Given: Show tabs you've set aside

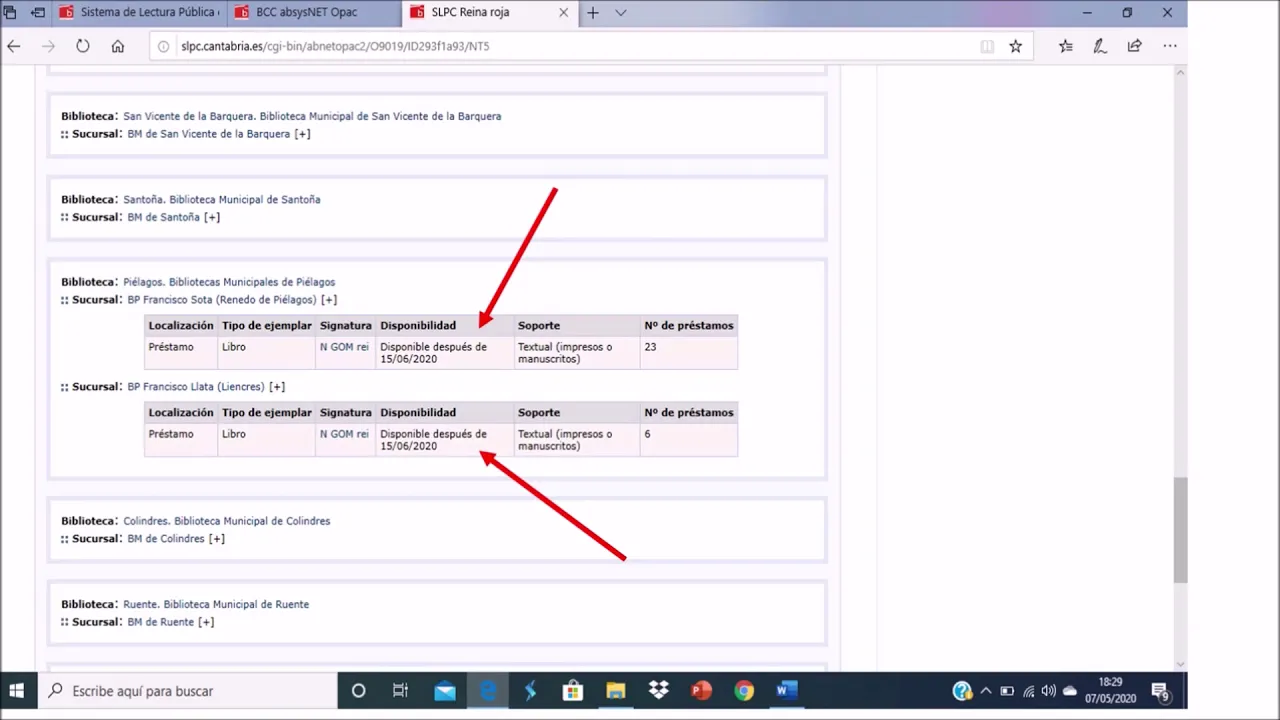Looking at the screenshot, I should tap(10, 13).
